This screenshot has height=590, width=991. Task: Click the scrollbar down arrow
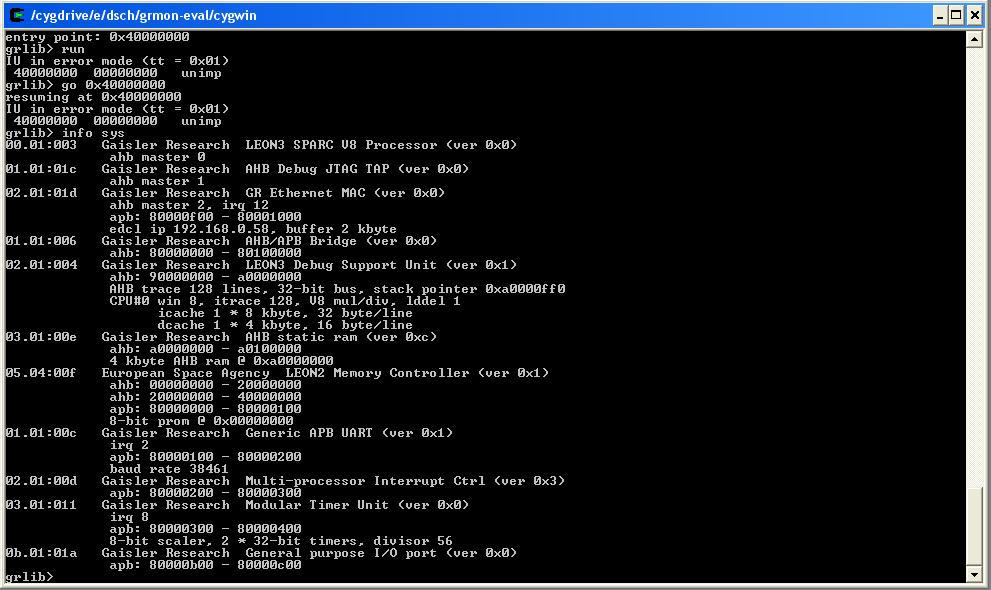pyautogui.click(x=974, y=574)
